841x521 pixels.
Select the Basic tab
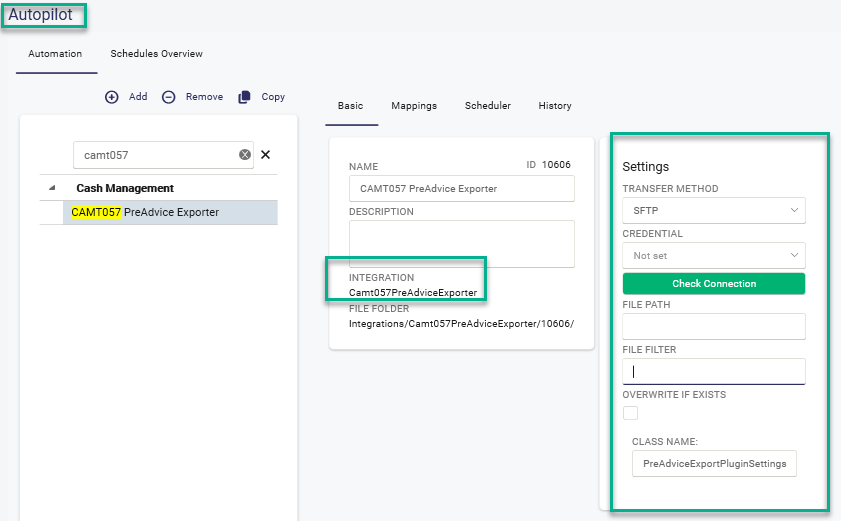pos(350,106)
